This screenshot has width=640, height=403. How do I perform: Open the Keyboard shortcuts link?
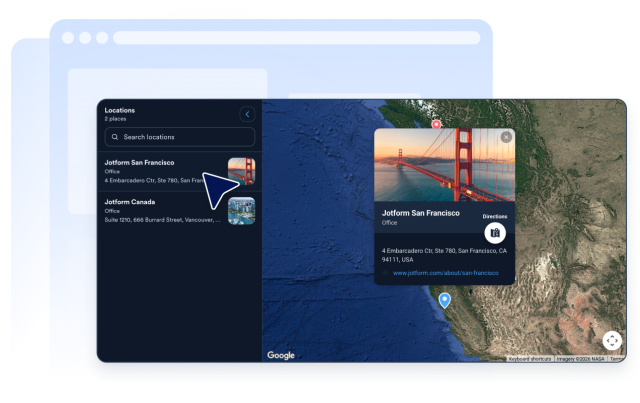pos(530,358)
